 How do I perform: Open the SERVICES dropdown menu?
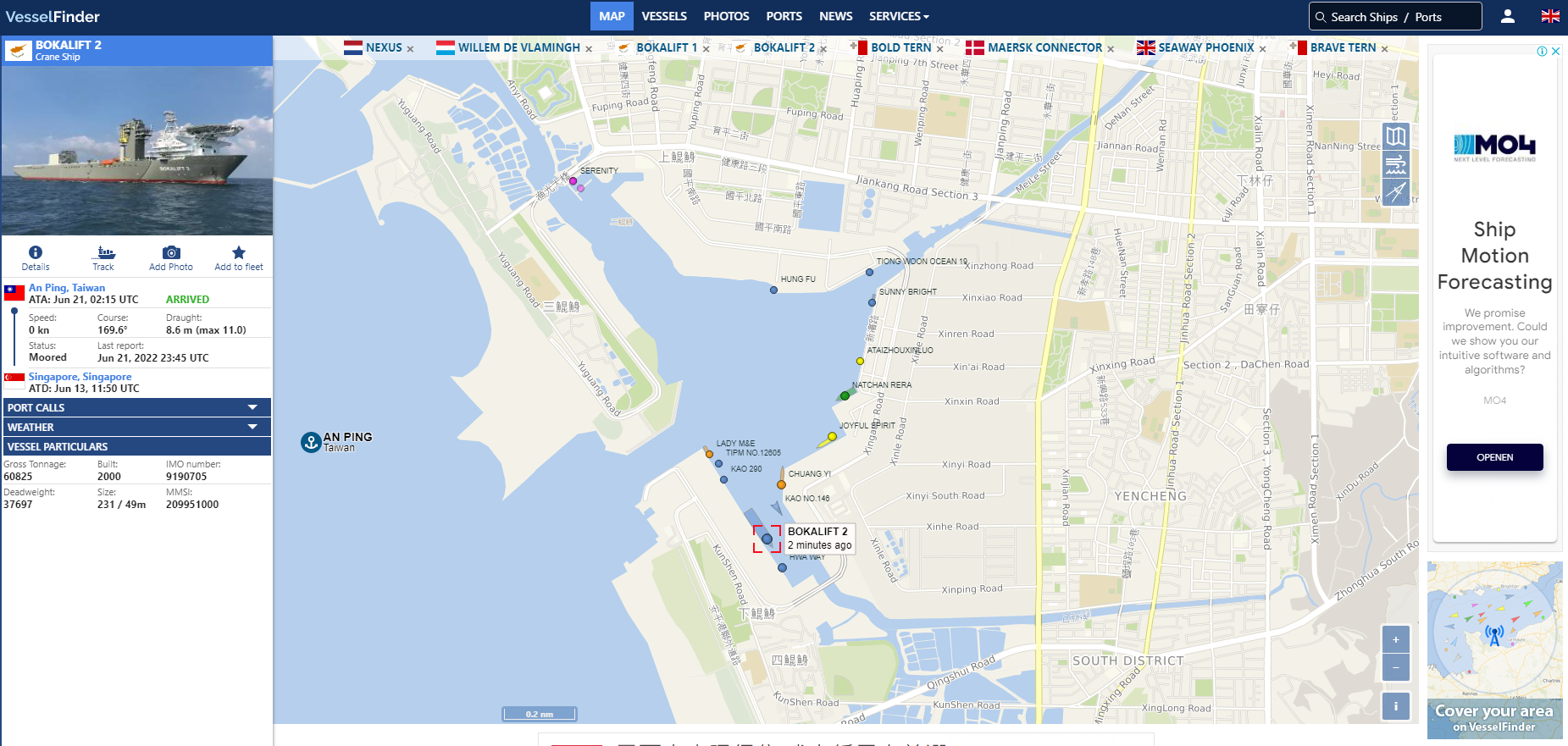[x=899, y=16]
